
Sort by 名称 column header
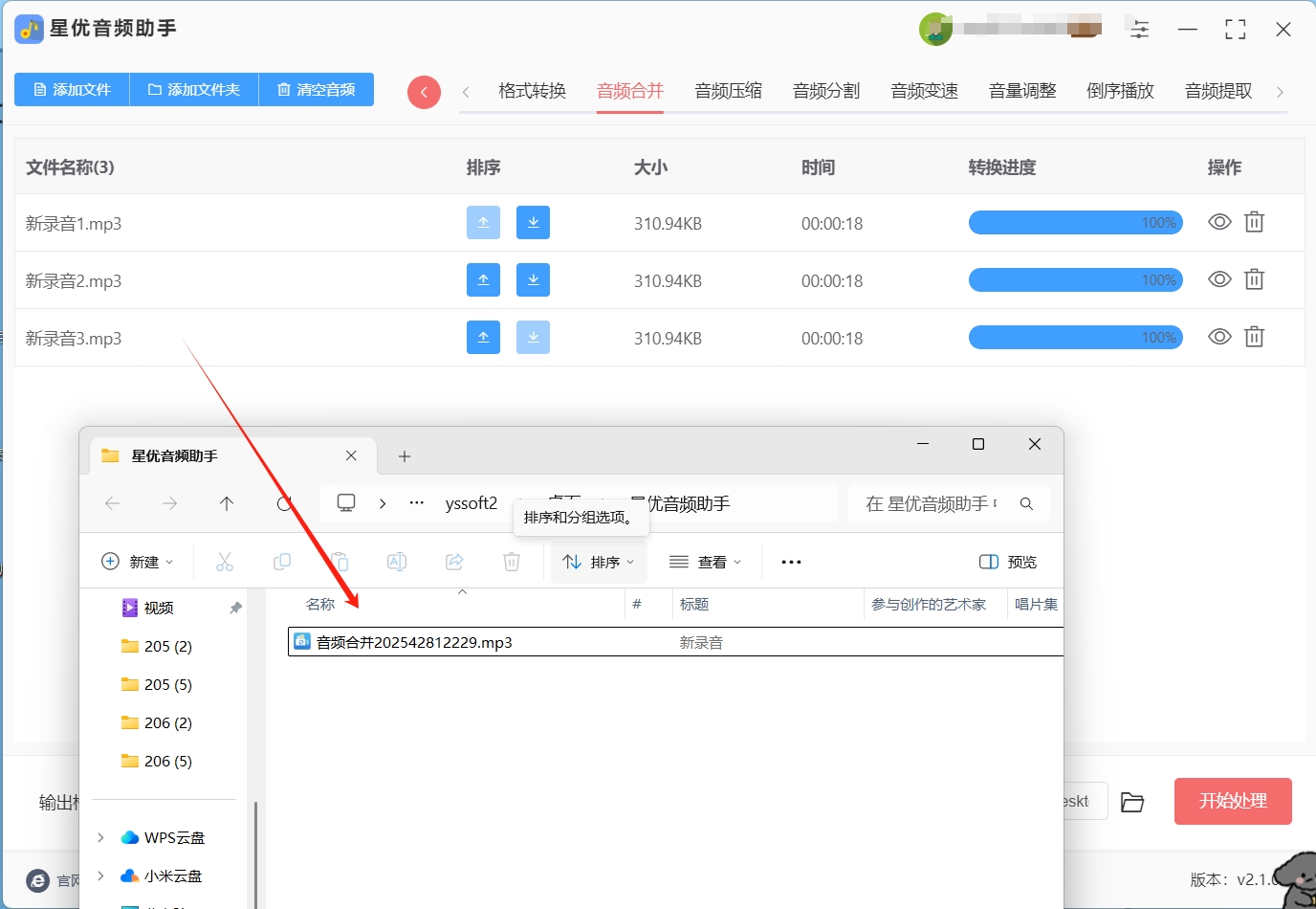tap(320, 604)
